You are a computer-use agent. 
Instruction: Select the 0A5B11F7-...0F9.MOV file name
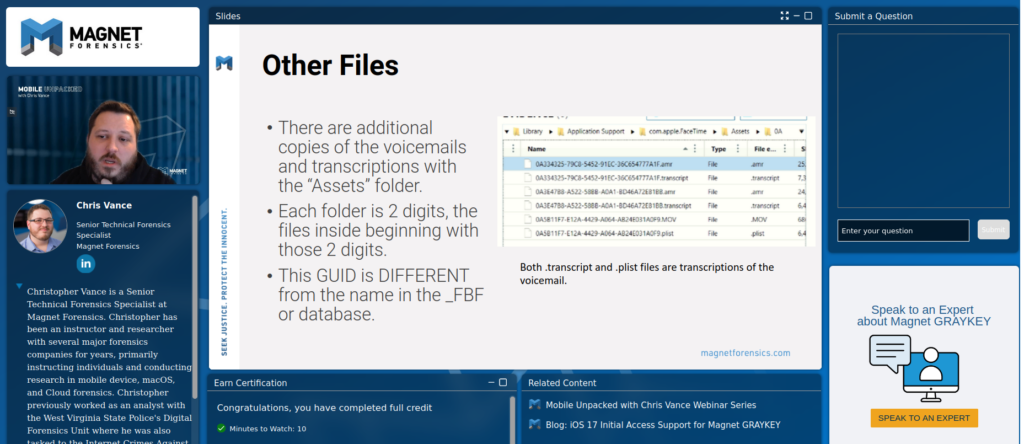tap(606, 219)
